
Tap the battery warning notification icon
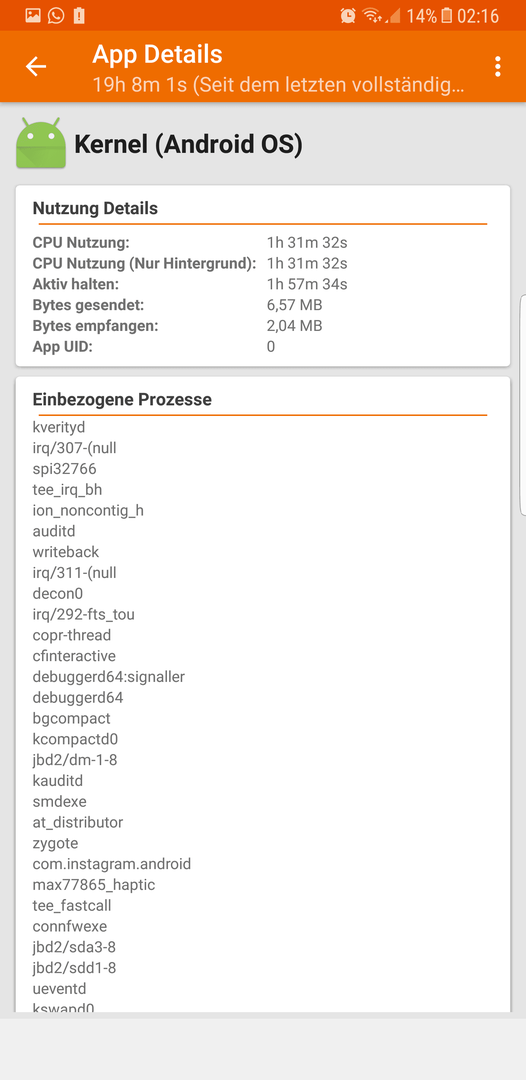coord(80,15)
